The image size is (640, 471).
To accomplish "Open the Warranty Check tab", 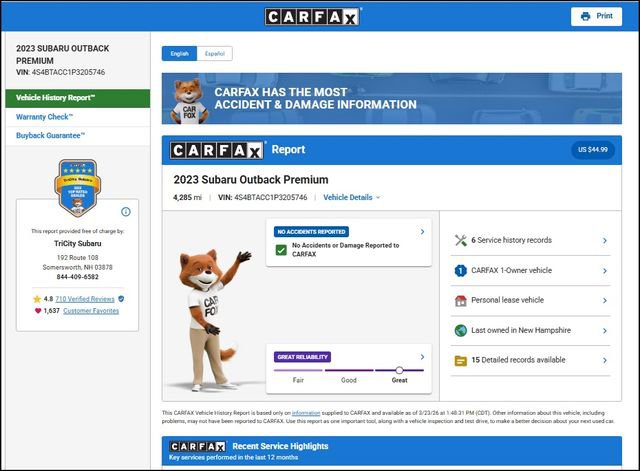I will click(x=43, y=117).
